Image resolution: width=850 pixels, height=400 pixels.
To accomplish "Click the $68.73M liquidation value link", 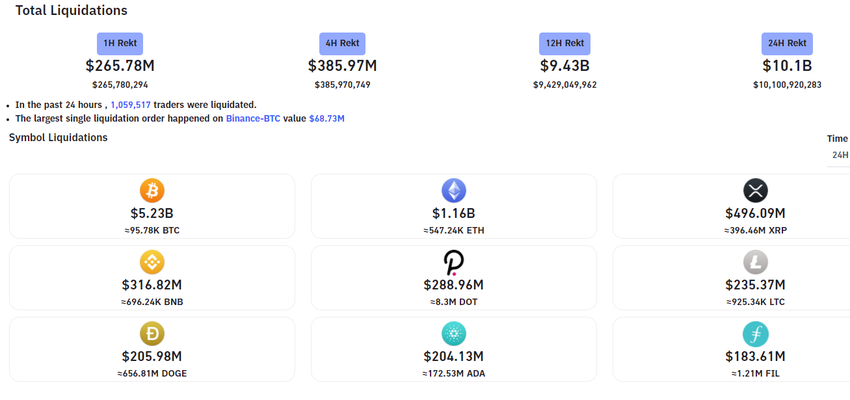I will (327, 118).
